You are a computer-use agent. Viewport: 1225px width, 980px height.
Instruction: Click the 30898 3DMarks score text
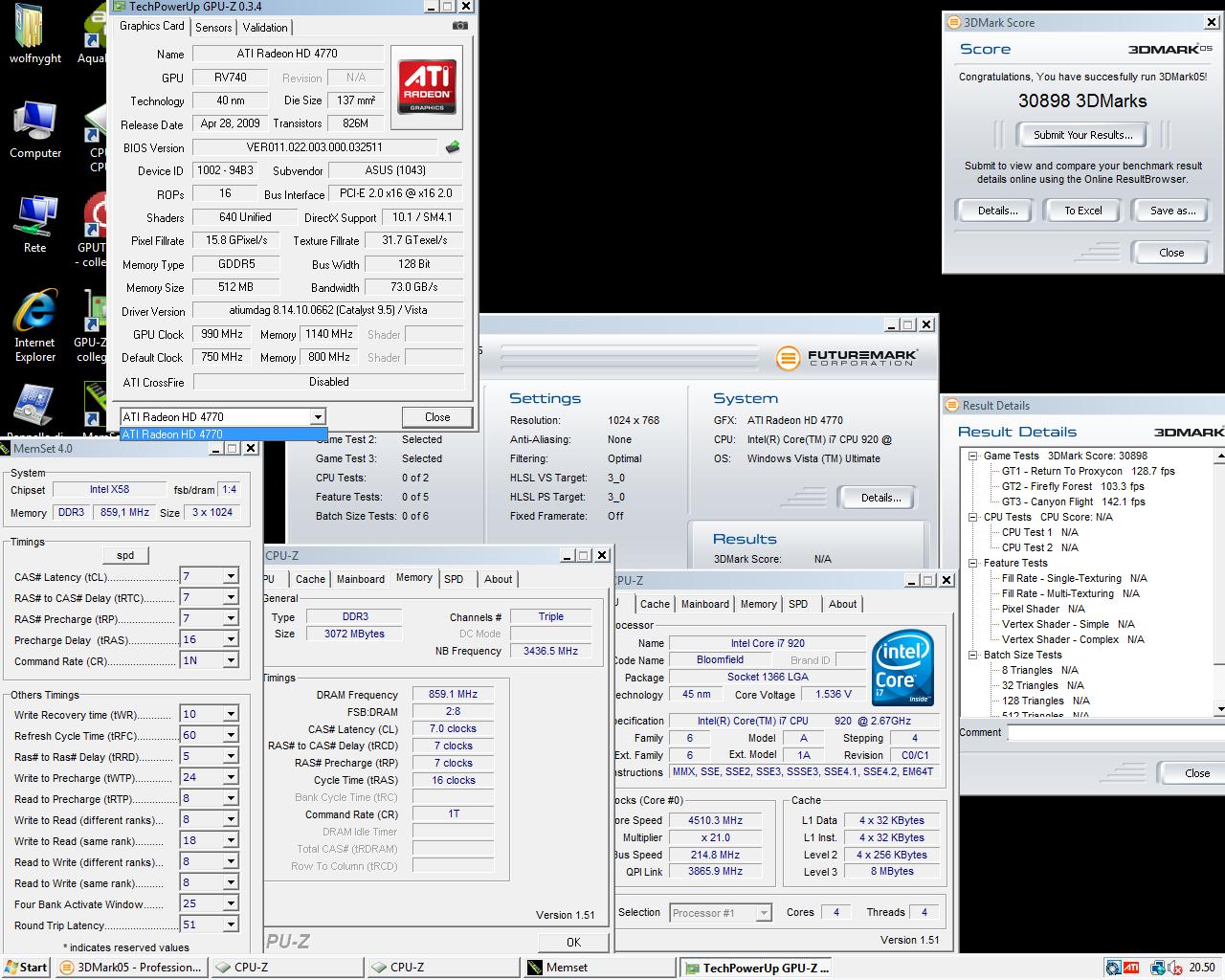pyautogui.click(x=1082, y=101)
